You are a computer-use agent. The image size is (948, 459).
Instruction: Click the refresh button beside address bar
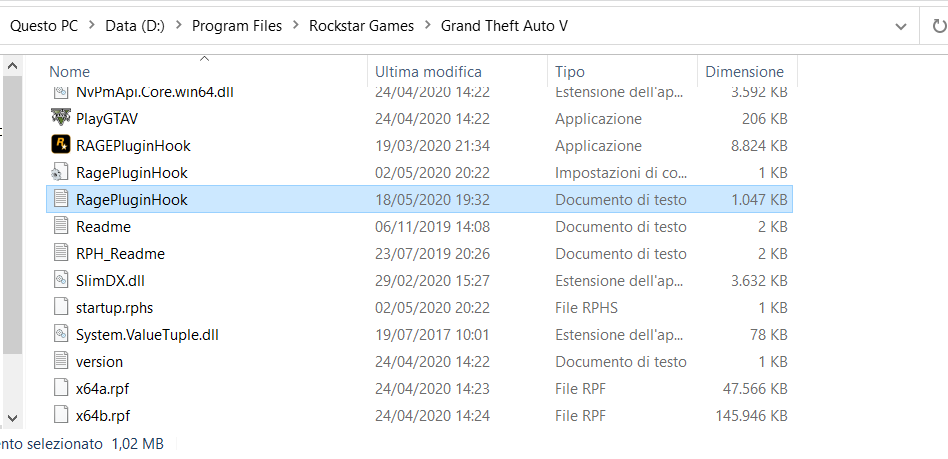[x=931, y=26]
